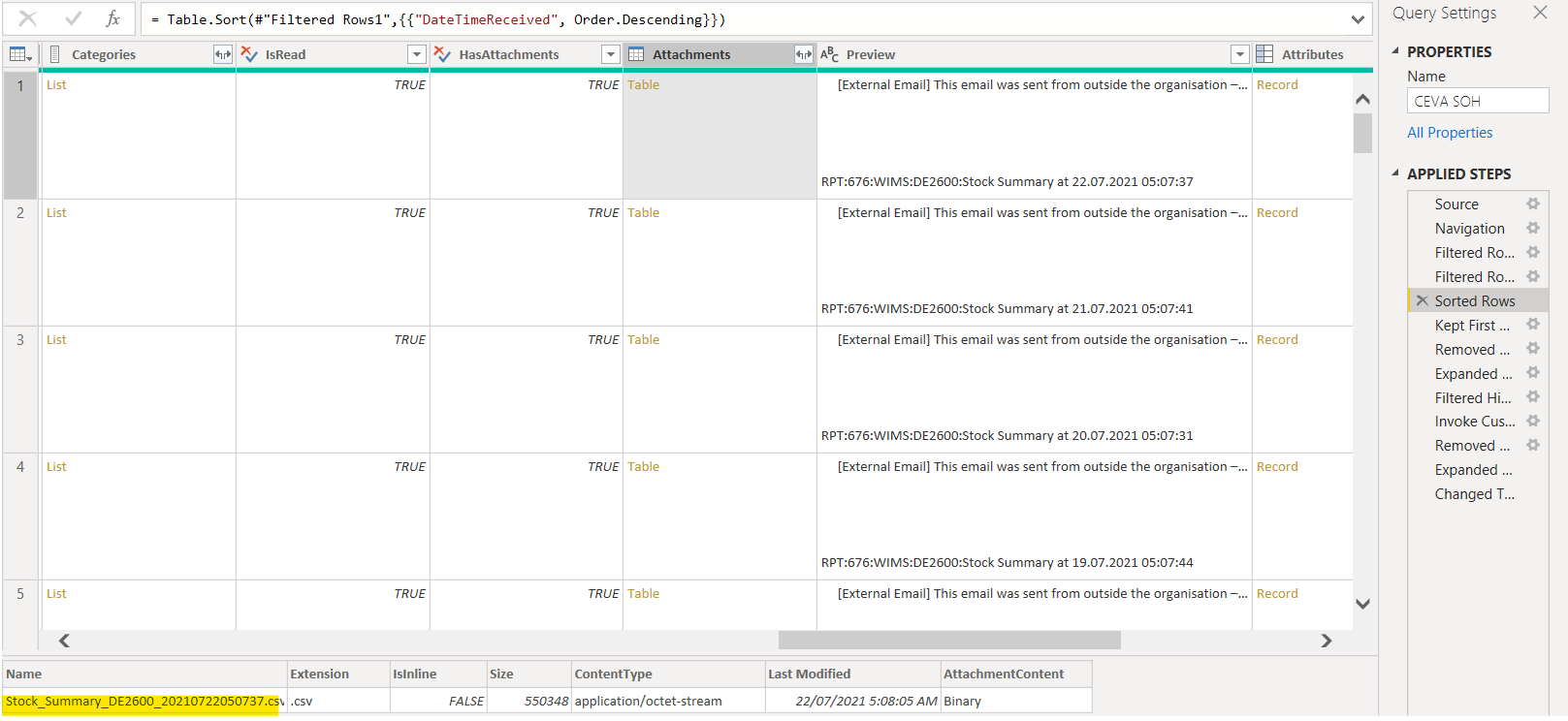Collapse the APPLIED STEPS section
1568x721 pixels.
coord(1395,173)
